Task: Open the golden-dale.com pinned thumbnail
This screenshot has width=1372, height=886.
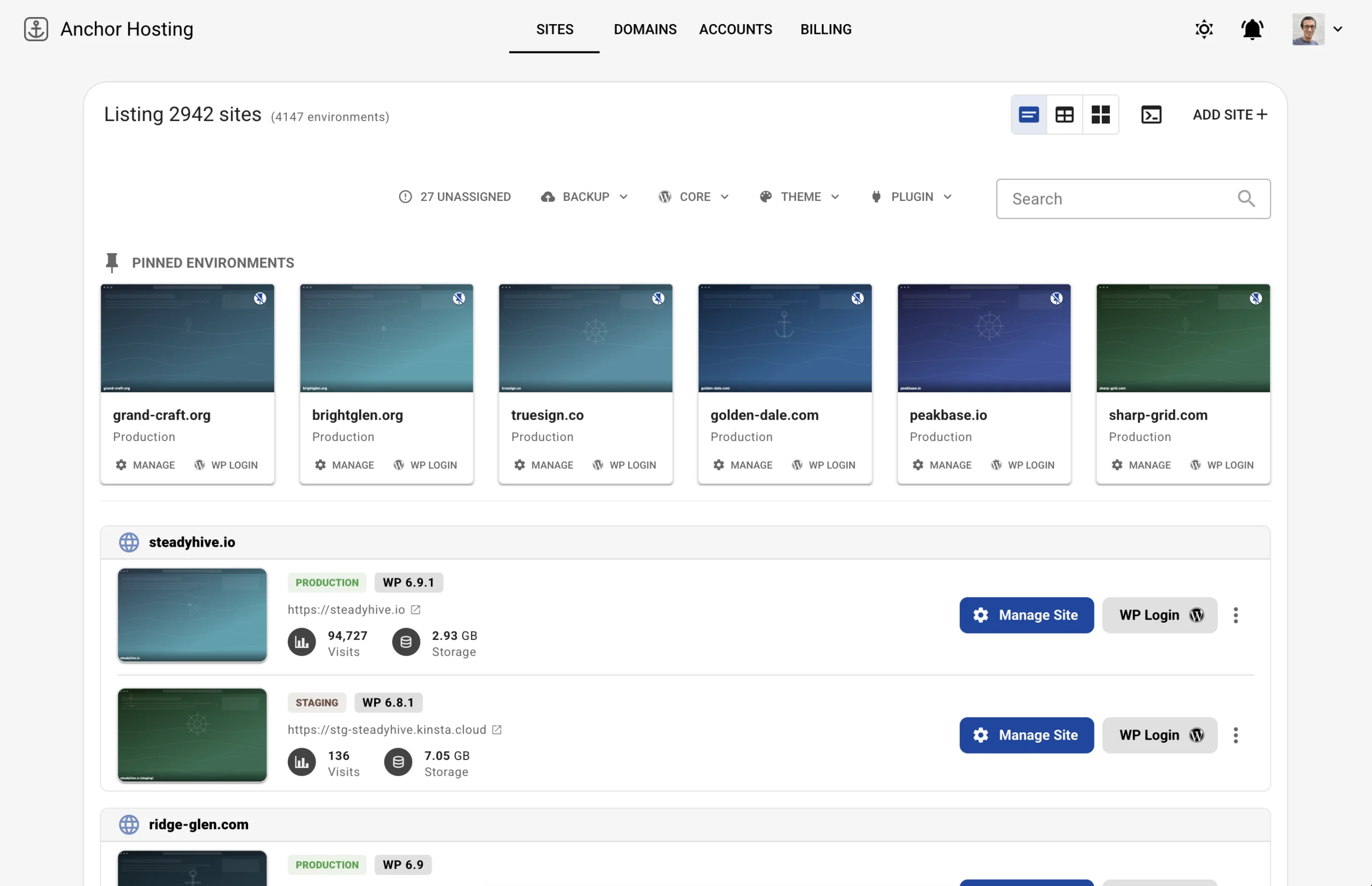Action: click(x=784, y=338)
